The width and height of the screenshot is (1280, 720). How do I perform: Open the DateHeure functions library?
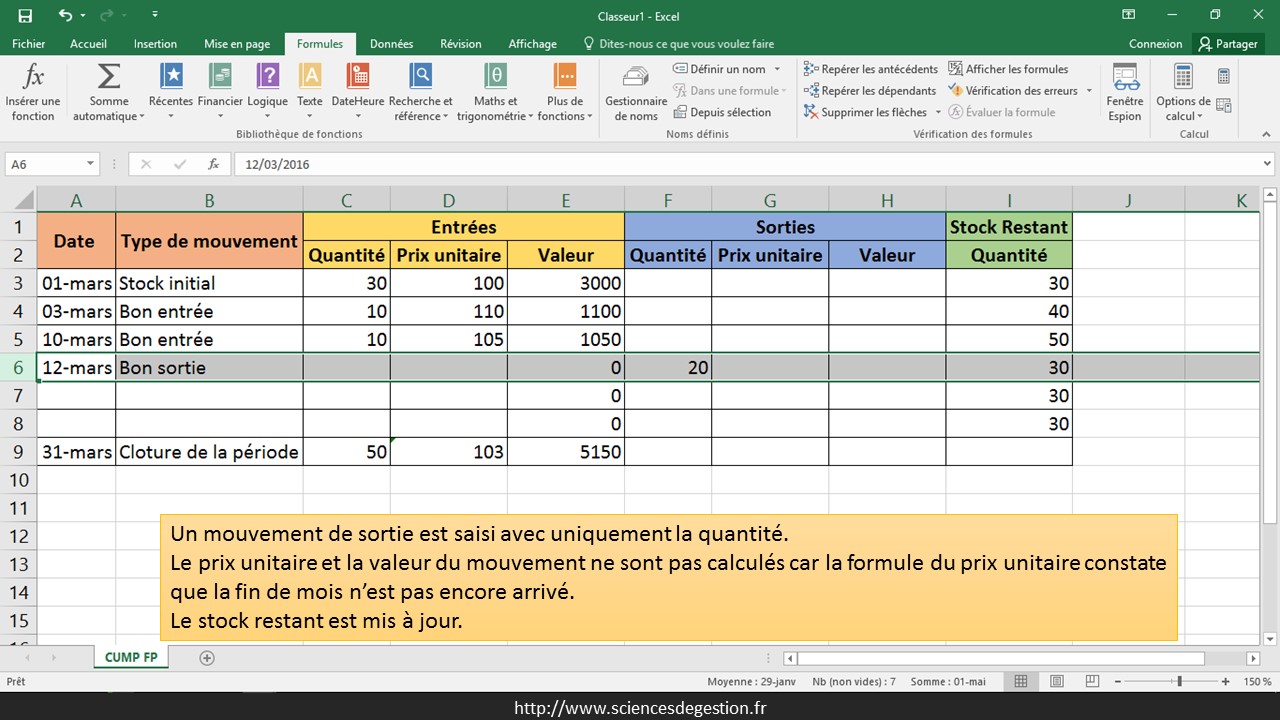pyautogui.click(x=357, y=78)
